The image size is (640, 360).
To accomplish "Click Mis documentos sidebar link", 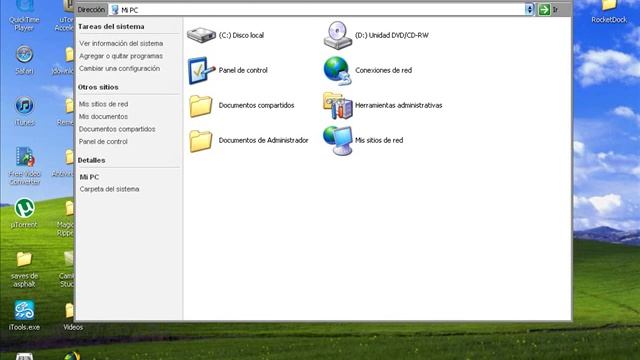I will tap(103, 117).
